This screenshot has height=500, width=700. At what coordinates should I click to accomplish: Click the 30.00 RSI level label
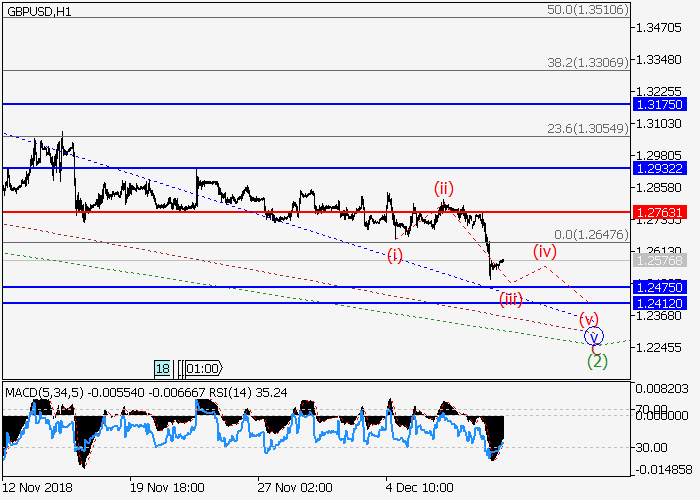pos(651,447)
